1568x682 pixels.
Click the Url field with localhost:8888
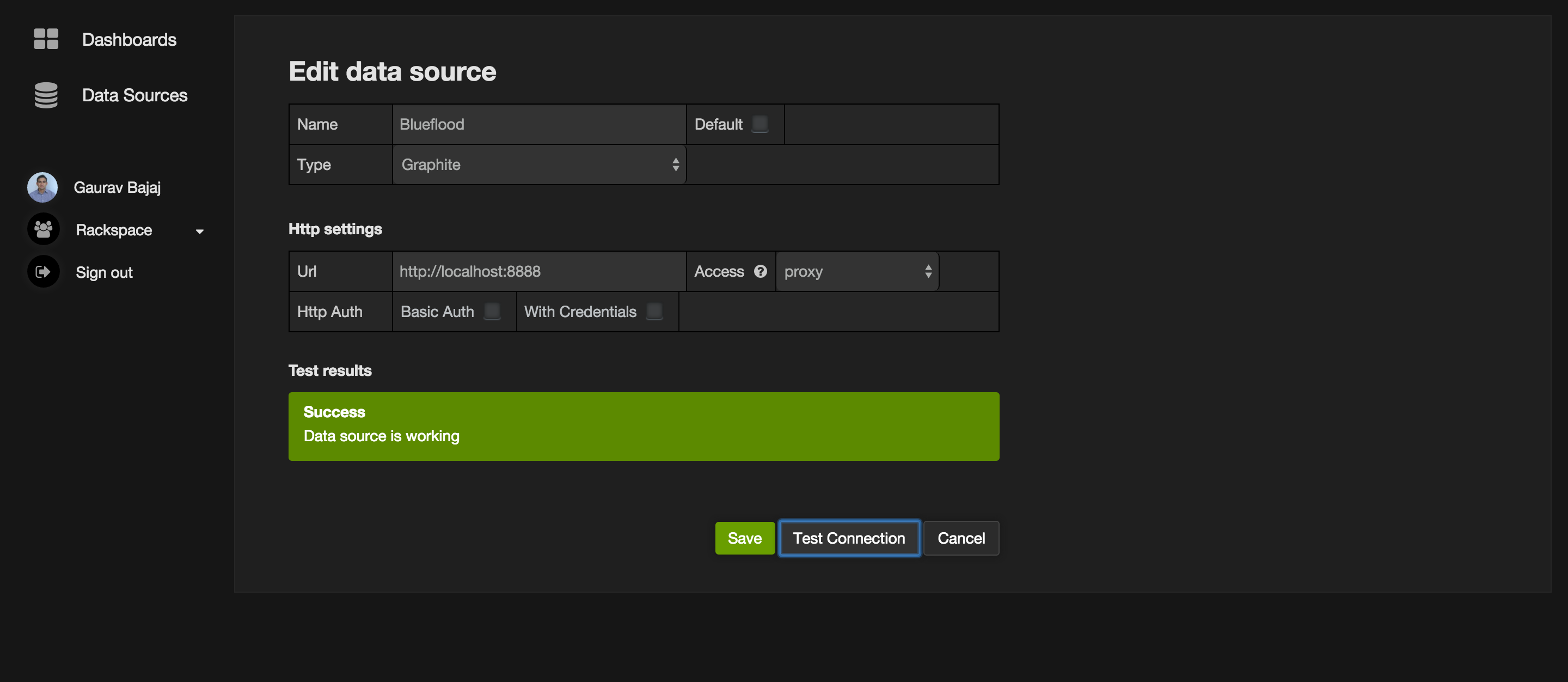[540, 272]
